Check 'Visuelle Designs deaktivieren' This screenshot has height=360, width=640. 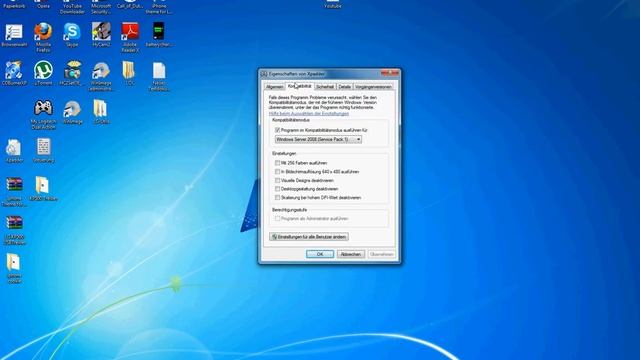coord(278,180)
